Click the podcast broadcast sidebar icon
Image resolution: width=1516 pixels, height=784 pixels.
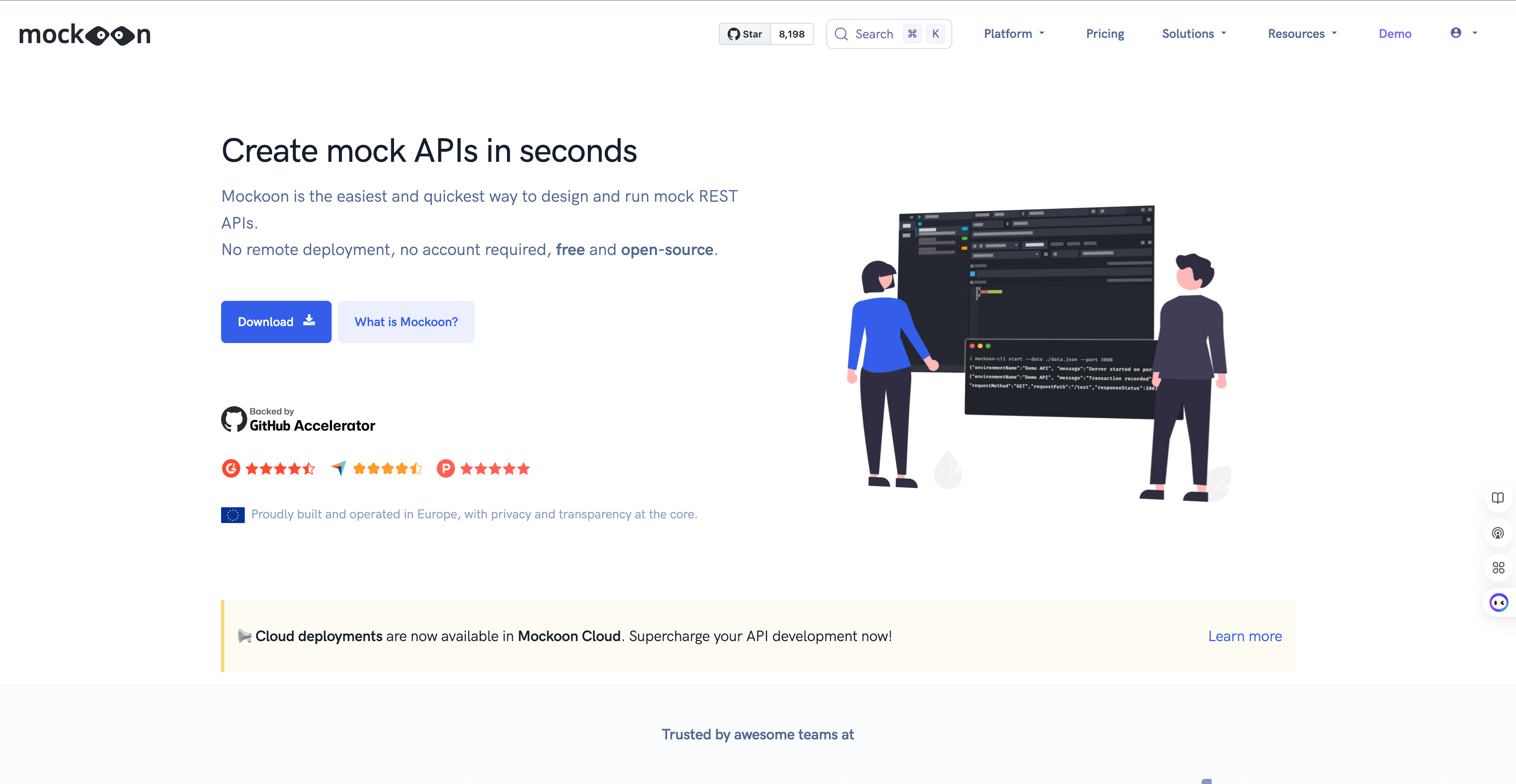pos(1498,533)
